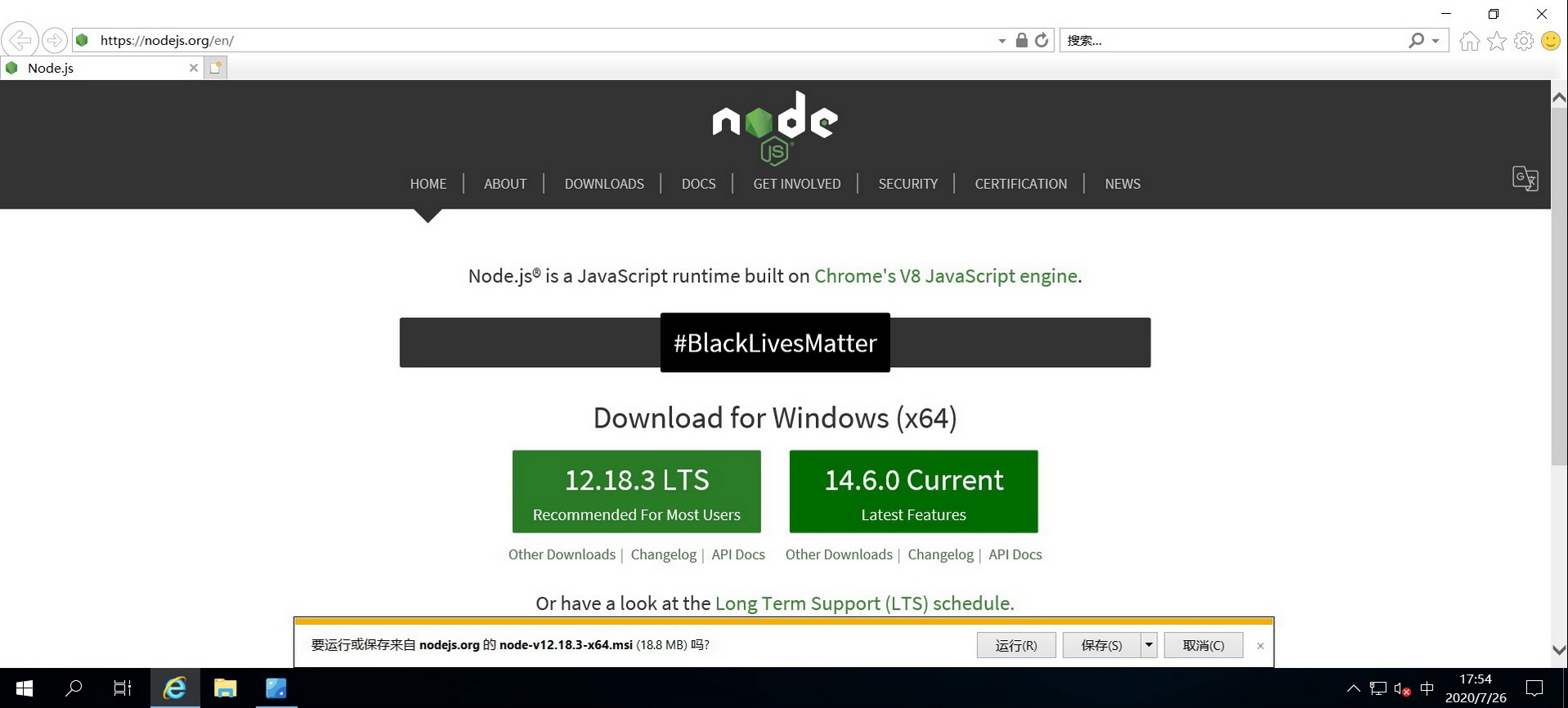This screenshot has height=708, width=1568.
Task: Click the vertical scrollbar thumb
Action: [1559, 288]
